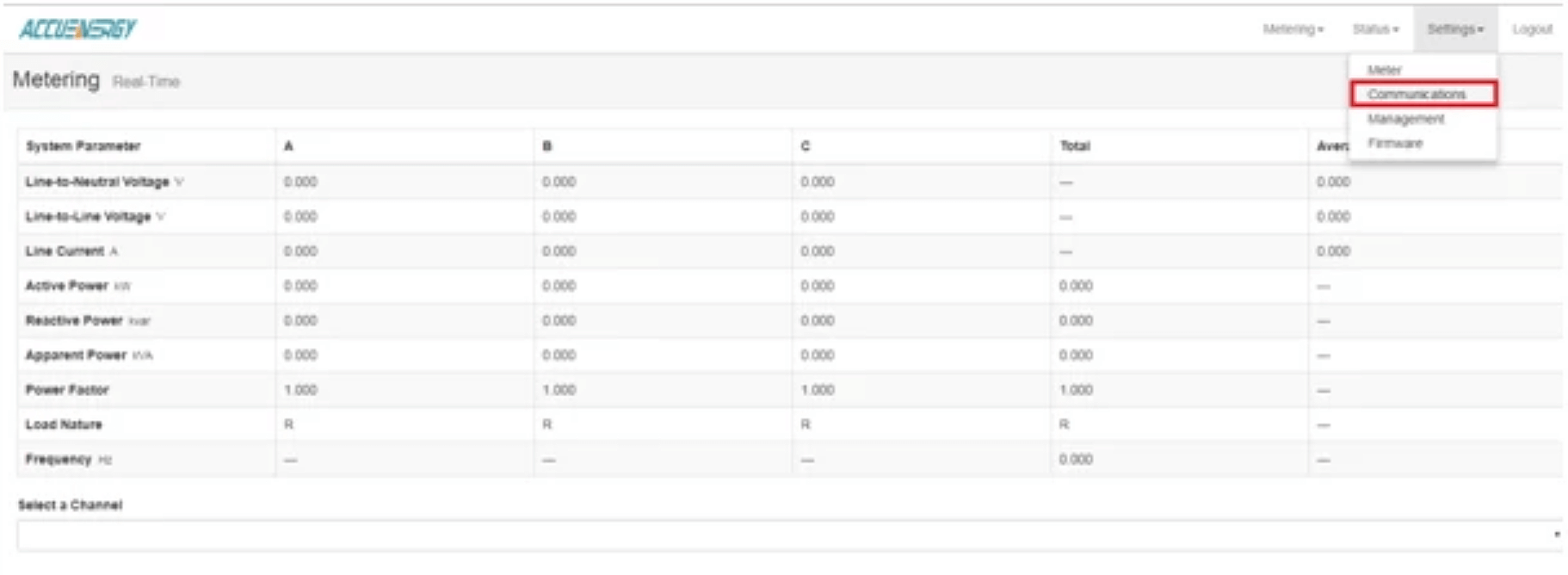Screen dimensions: 1568x575
Task: Click the Logout link
Action: click(x=1532, y=29)
